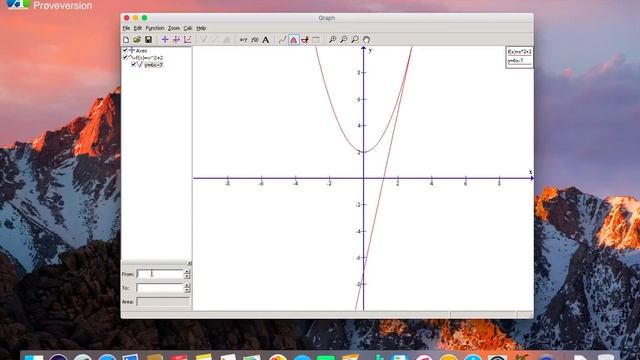Viewport: 640px width, 360px height.
Task: Select the evaluate curve tool
Action: (282, 40)
